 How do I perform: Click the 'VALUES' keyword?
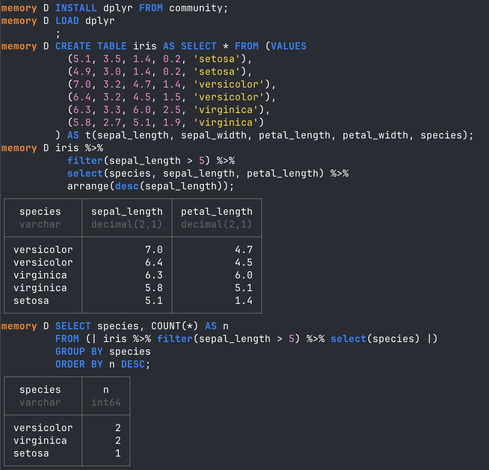[x=288, y=46]
